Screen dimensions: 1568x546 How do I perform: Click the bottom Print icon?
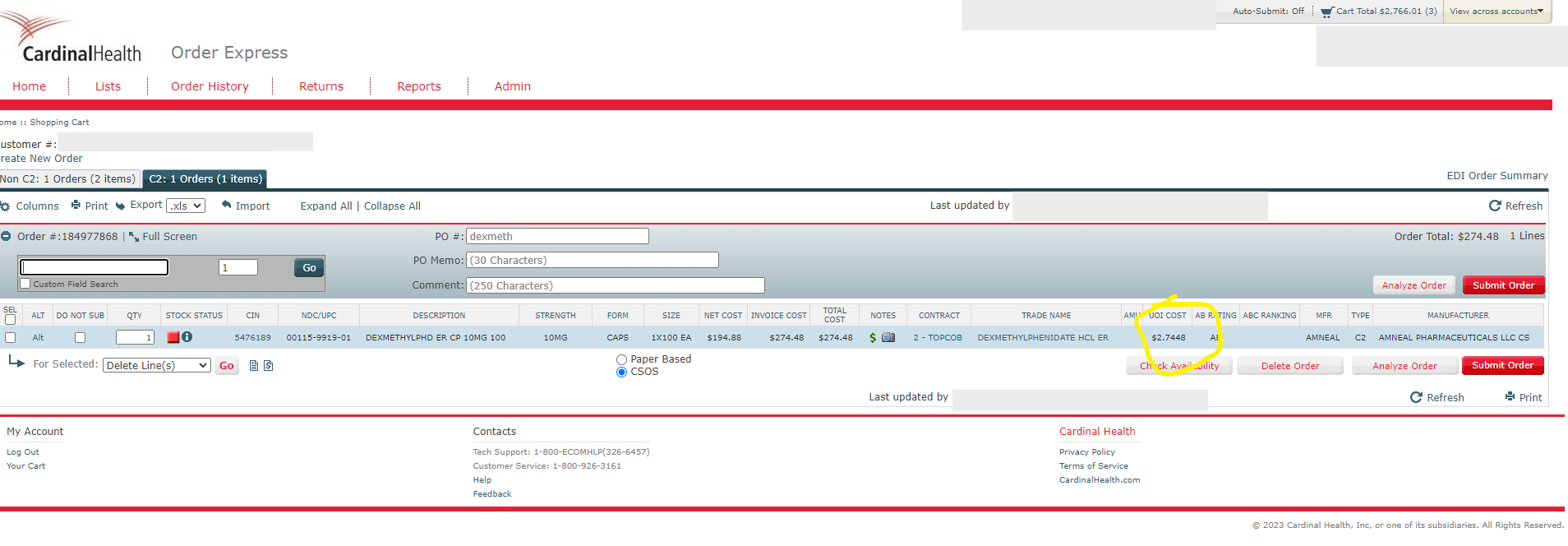tap(1510, 396)
